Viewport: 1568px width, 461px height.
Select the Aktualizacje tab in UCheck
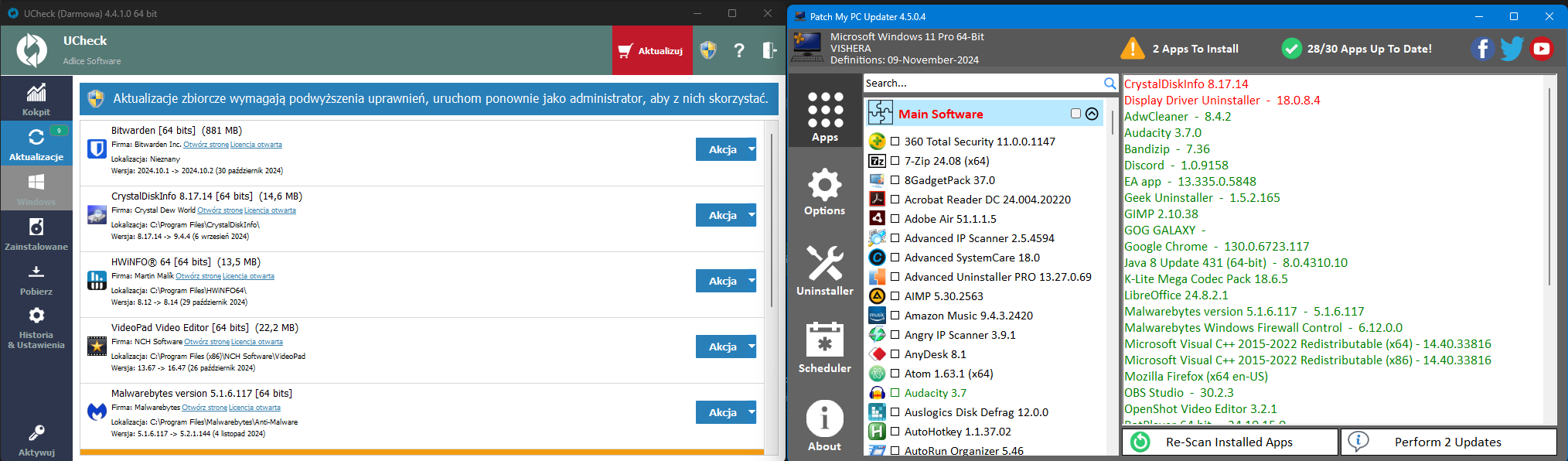coord(36,143)
